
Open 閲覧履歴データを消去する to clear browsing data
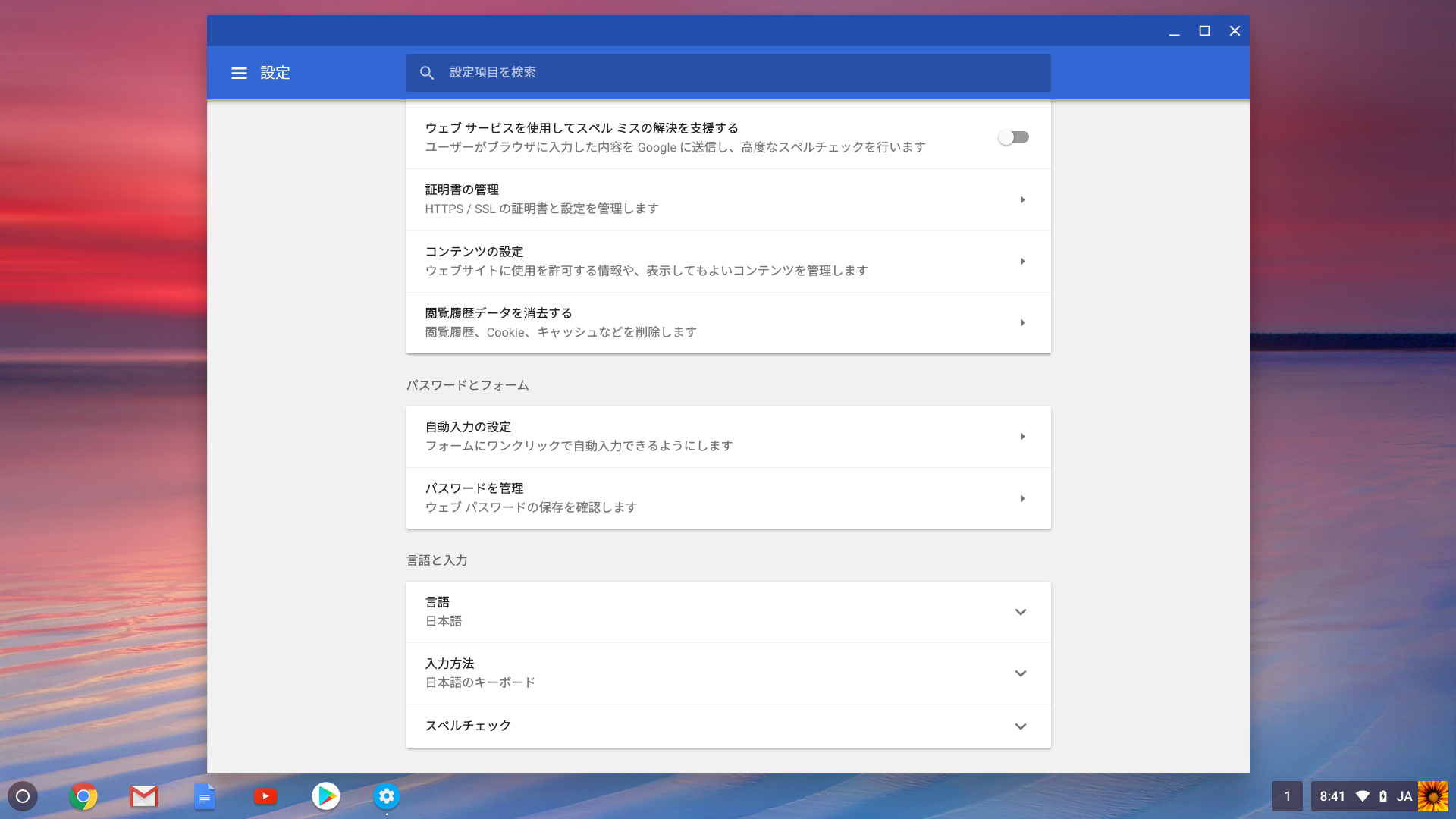(x=728, y=322)
